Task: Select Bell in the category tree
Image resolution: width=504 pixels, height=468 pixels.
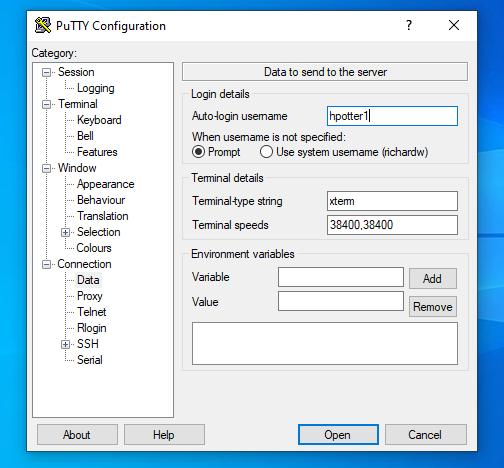Action: [x=85, y=136]
